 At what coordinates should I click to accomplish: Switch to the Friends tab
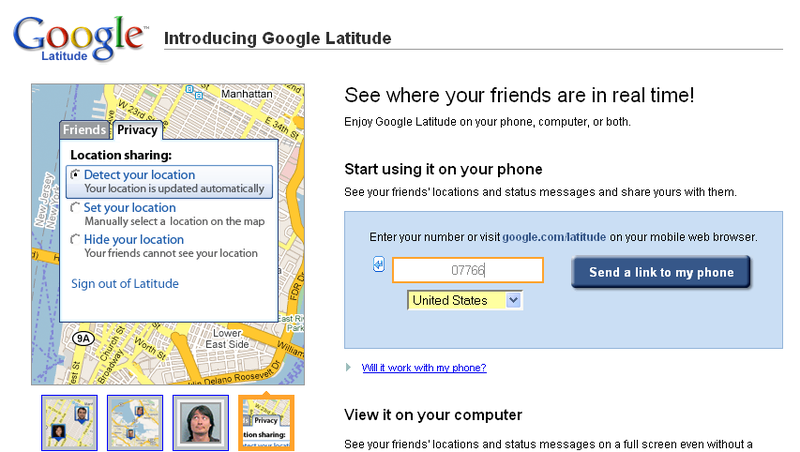84,130
